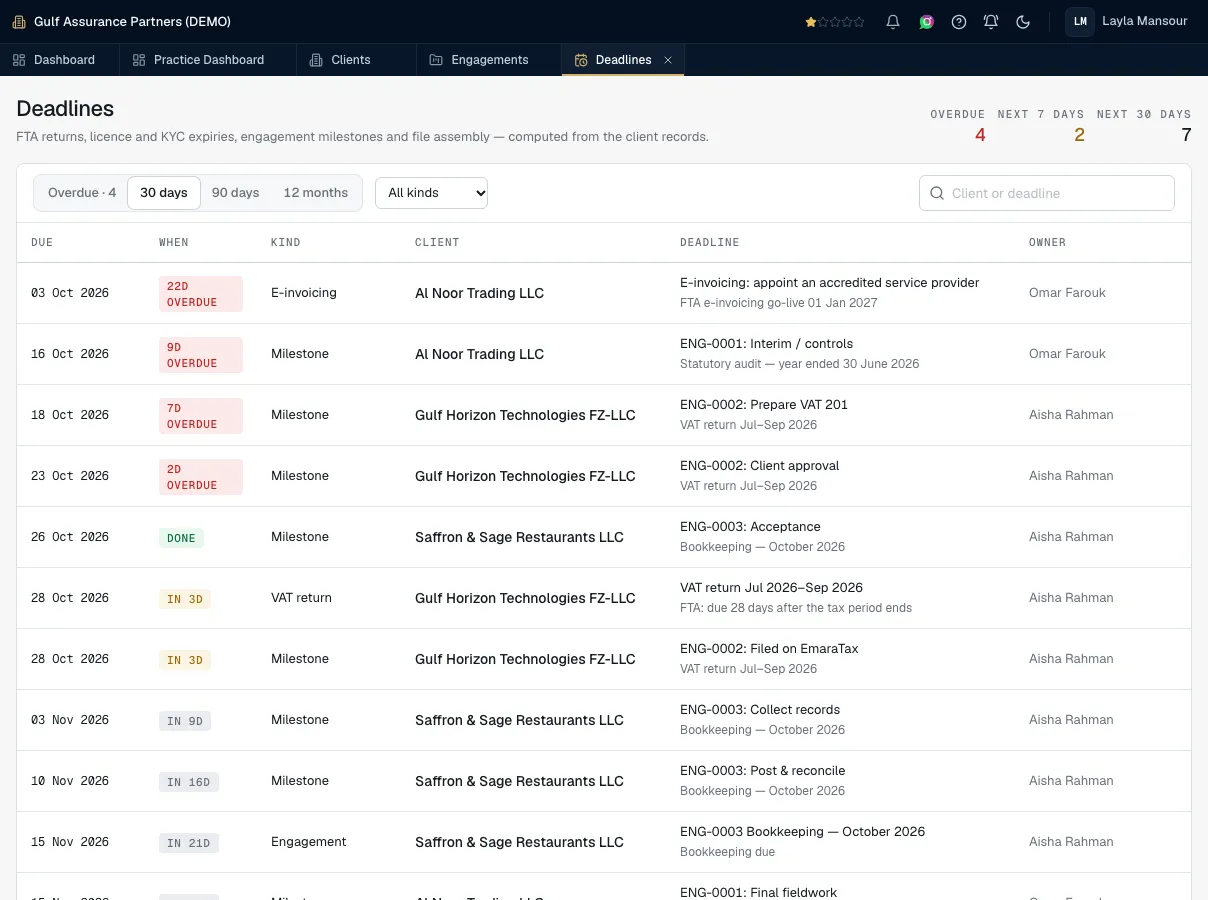Select the 30 days range filter

164,193
